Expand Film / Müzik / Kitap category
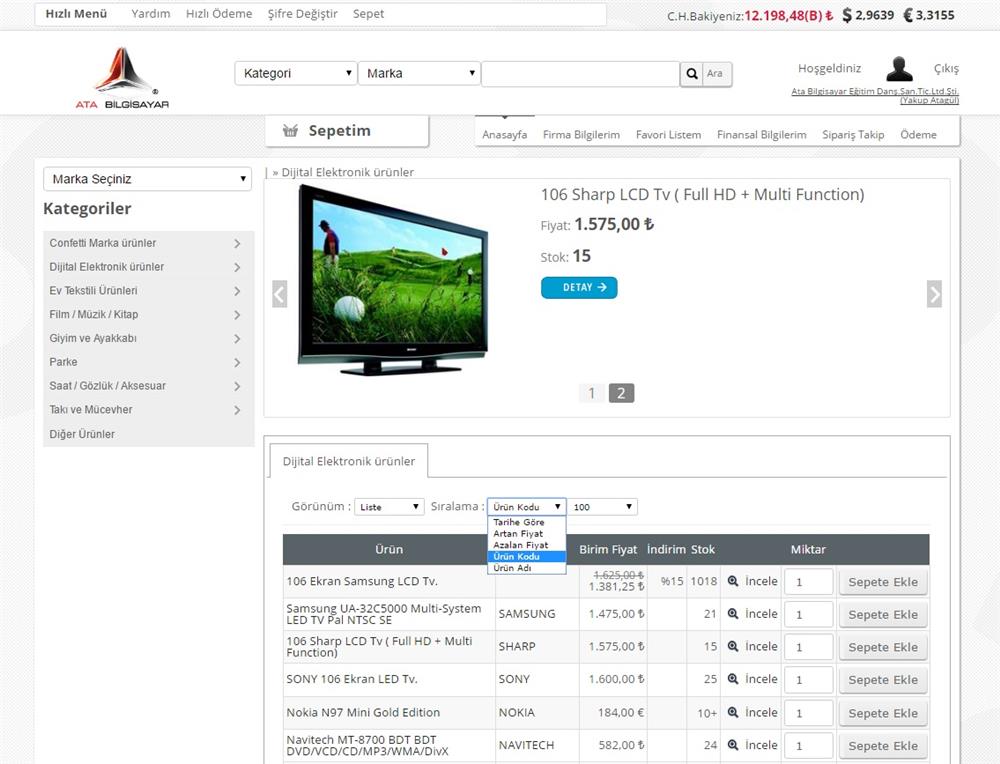1000x764 pixels. tap(237, 315)
